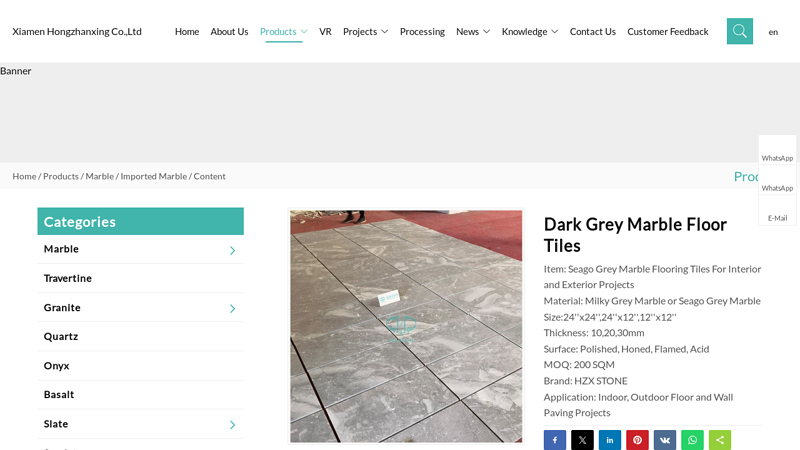Viewport: 800px width, 450px height.
Task: Expand the Granite category chevron
Action: point(232,308)
